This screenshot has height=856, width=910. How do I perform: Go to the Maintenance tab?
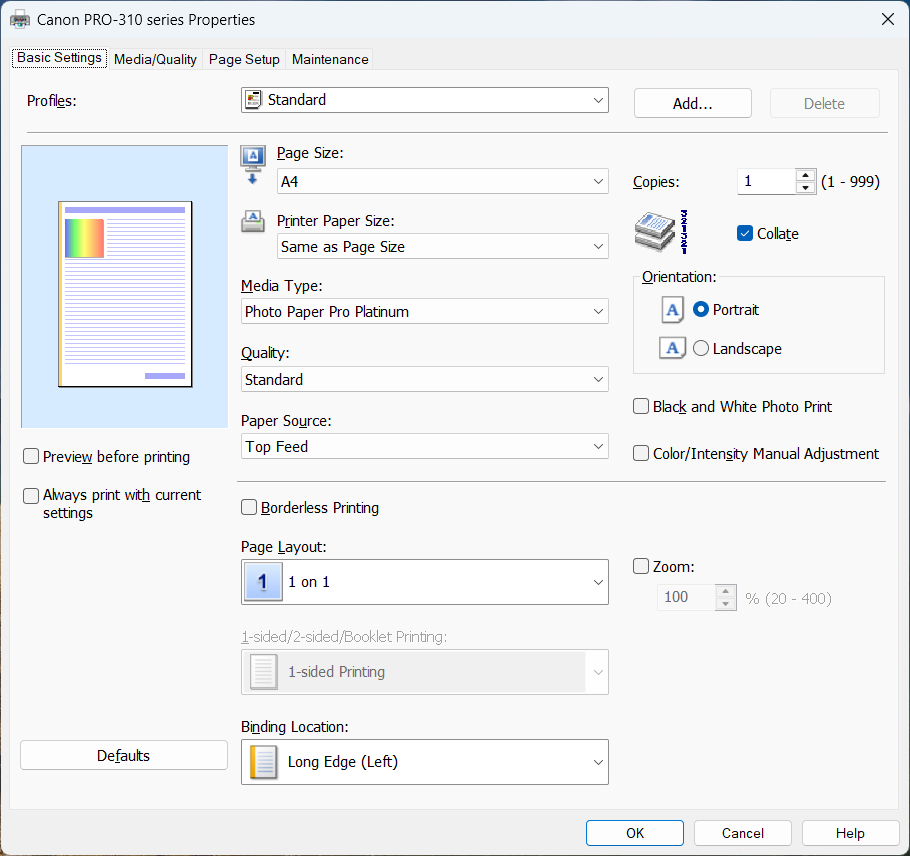point(330,59)
